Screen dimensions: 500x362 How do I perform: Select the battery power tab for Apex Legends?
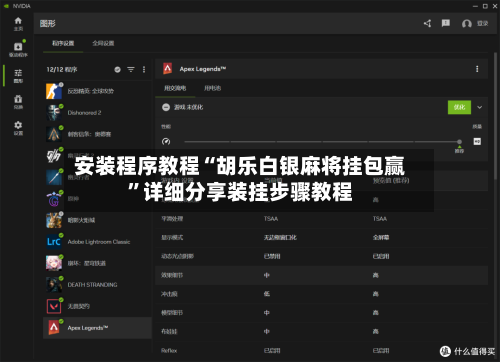coord(213,88)
